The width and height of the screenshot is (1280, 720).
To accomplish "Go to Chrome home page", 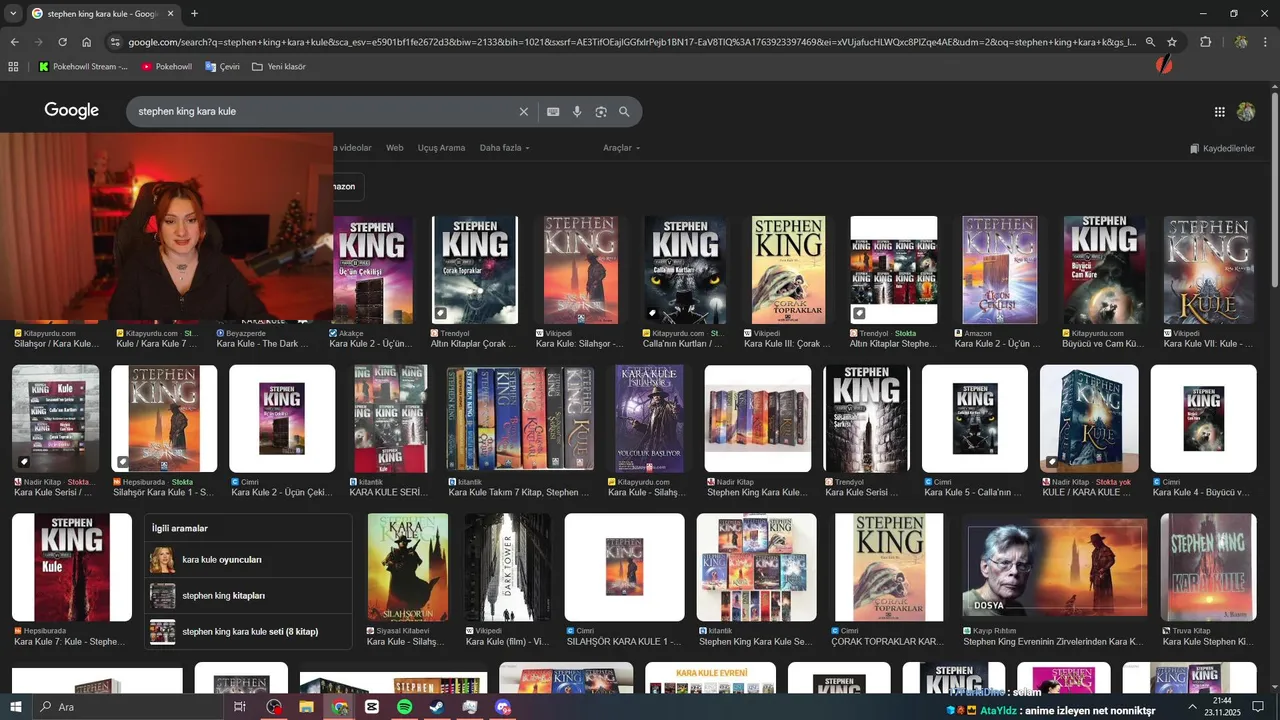I will point(87,42).
